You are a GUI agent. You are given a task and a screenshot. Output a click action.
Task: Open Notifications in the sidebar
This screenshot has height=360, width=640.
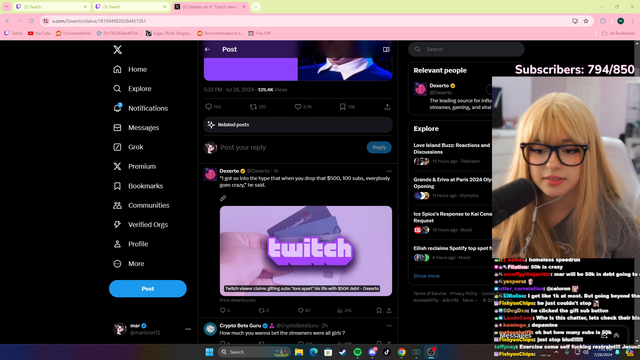click(x=141, y=108)
